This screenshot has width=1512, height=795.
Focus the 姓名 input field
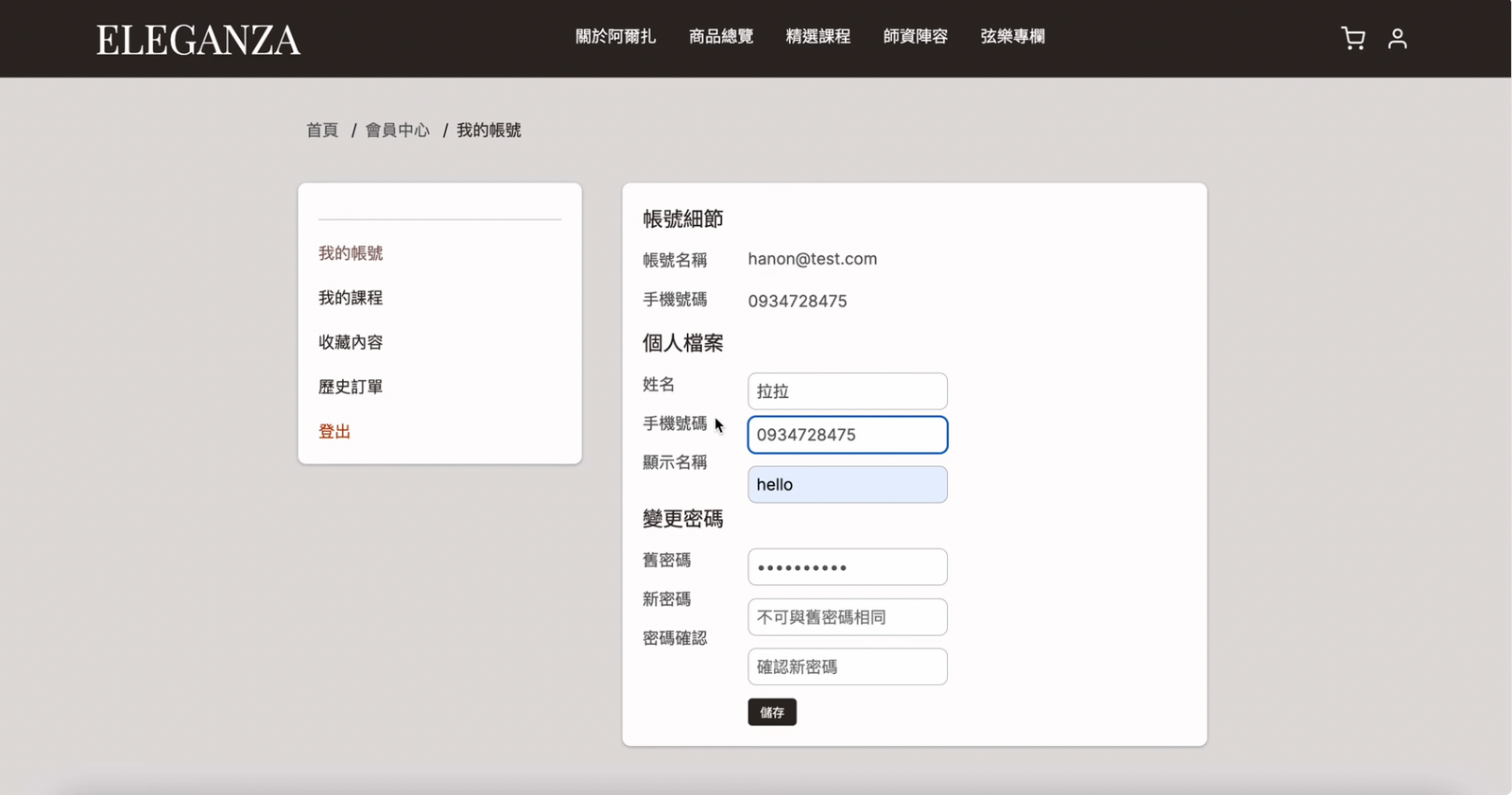pos(848,391)
